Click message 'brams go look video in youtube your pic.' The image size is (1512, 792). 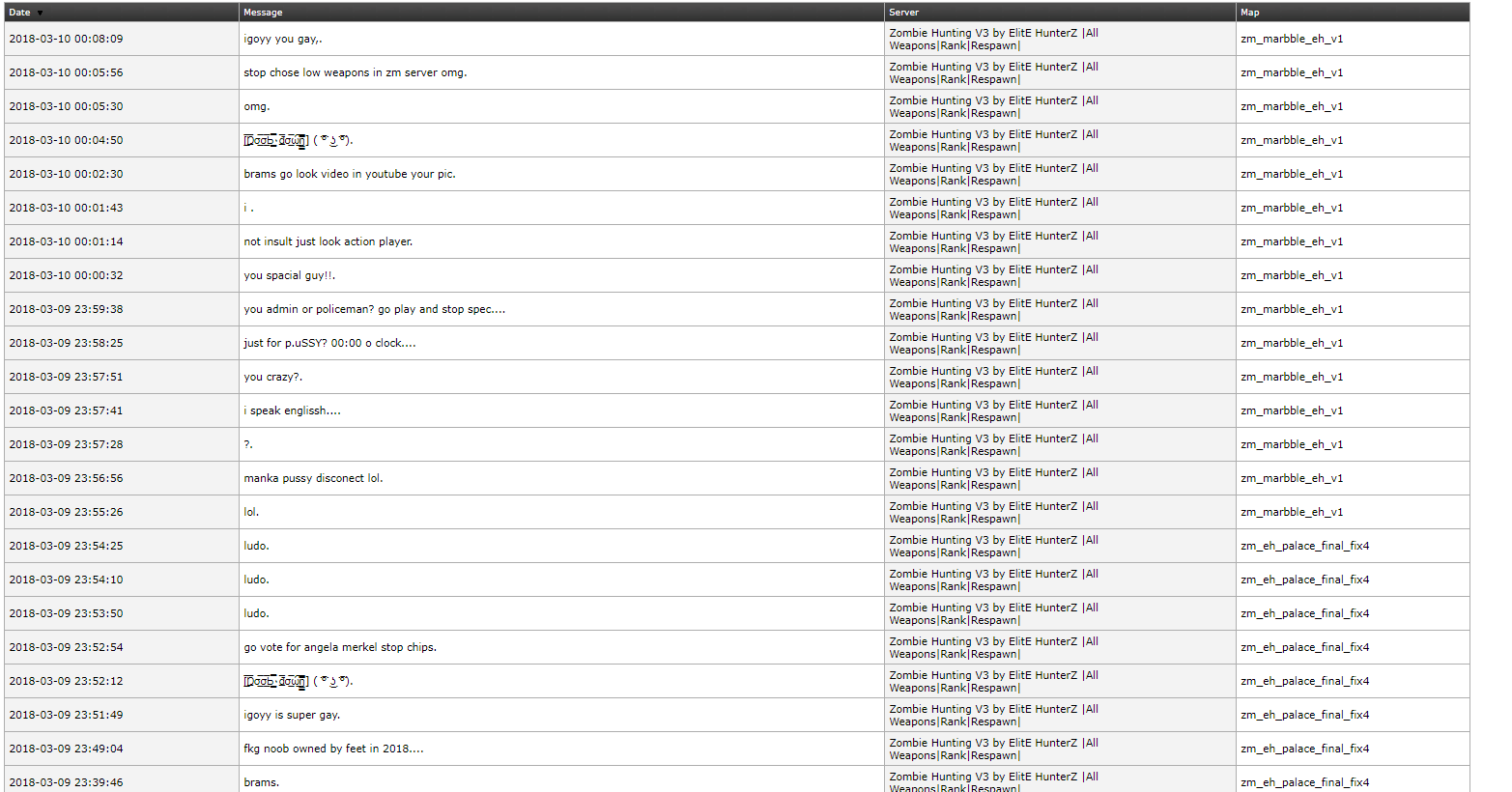[x=350, y=174]
